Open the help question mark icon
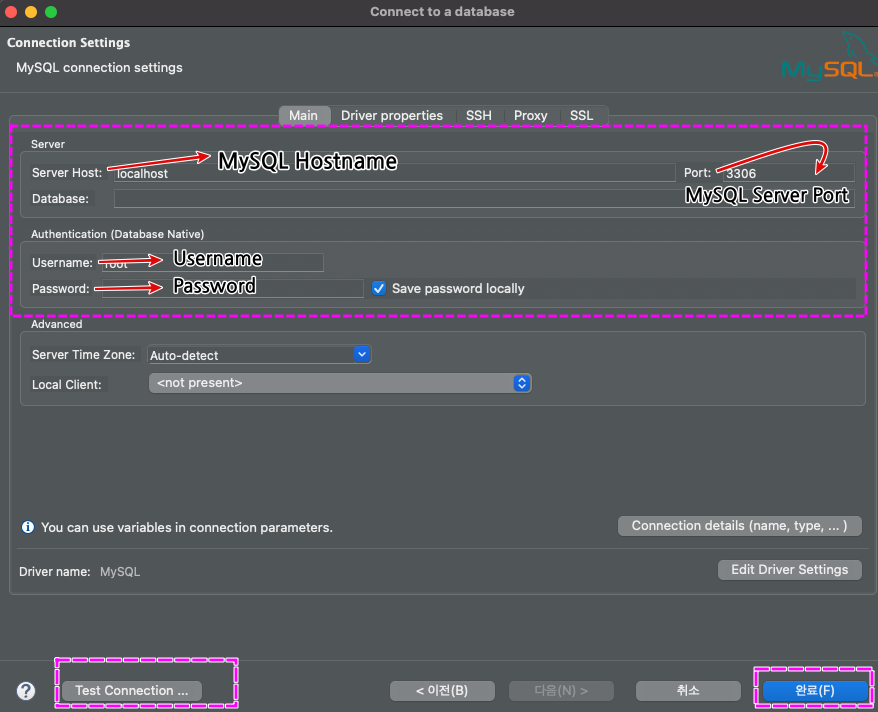The height and width of the screenshot is (712, 878). coord(26,691)
